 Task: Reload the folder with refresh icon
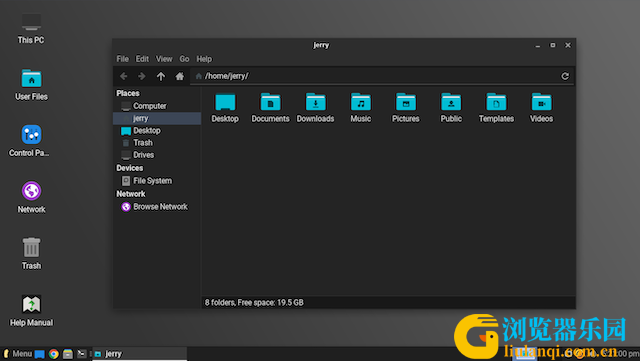coord(565,76)
